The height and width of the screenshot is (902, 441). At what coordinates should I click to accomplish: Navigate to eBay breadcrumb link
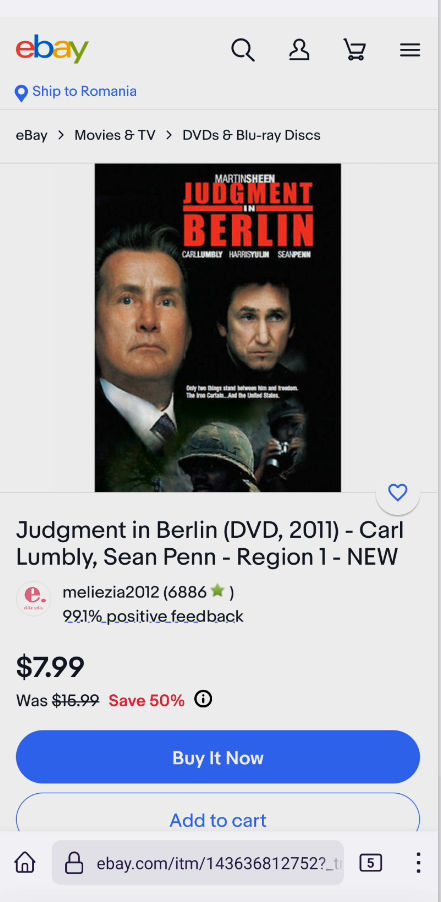click(32, 135)
